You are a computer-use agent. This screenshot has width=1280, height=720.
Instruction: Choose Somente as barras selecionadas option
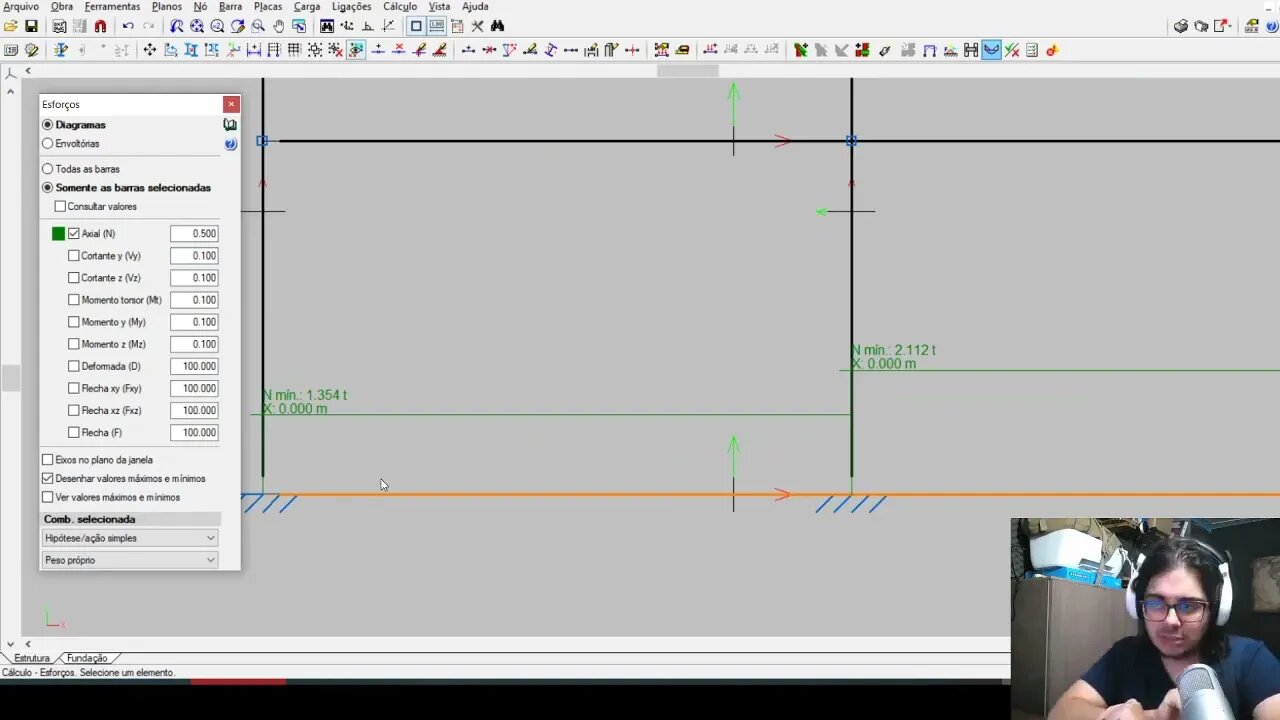[x=47, y=188]
